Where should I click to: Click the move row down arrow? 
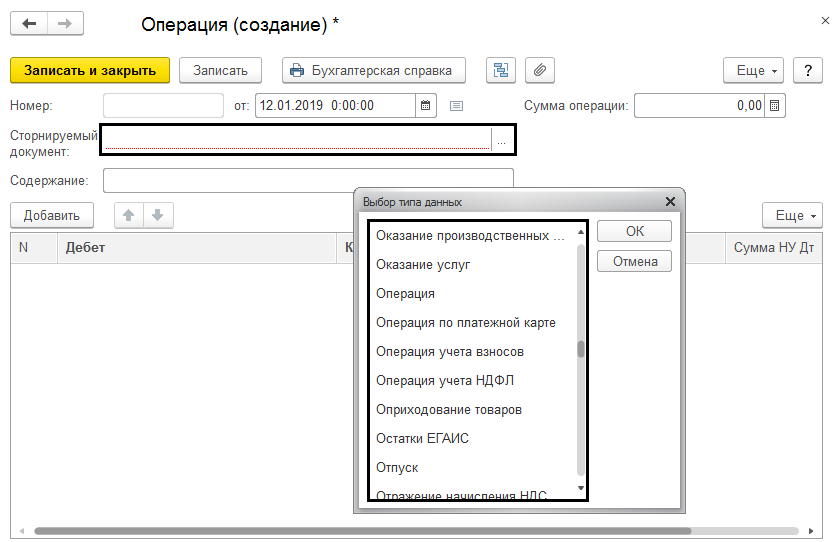point(158,215)
